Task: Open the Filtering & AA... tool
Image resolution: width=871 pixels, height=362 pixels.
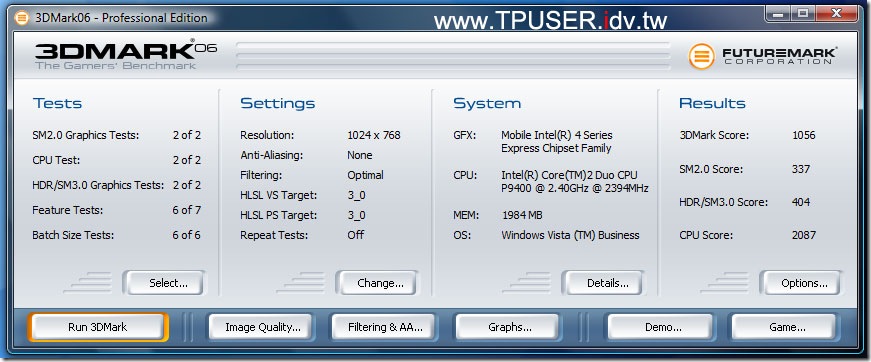Action: point(384,327)
